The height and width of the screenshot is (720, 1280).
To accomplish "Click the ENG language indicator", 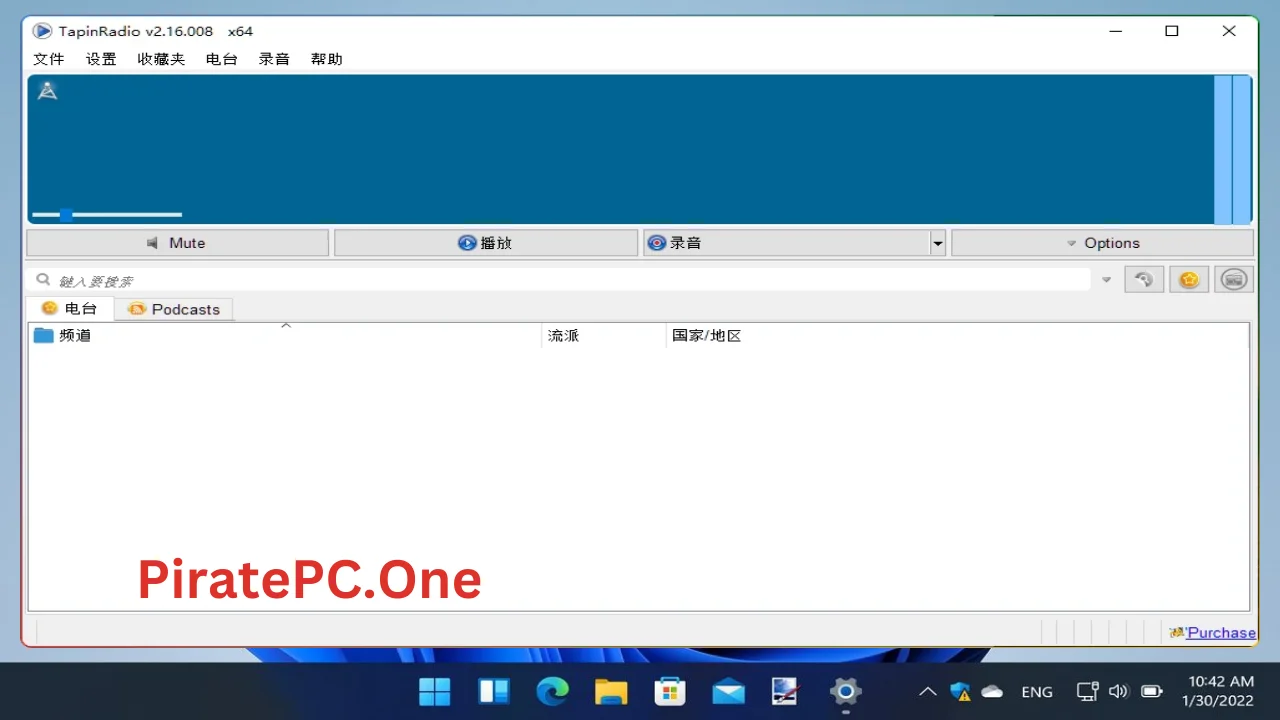I will 1037,691.
